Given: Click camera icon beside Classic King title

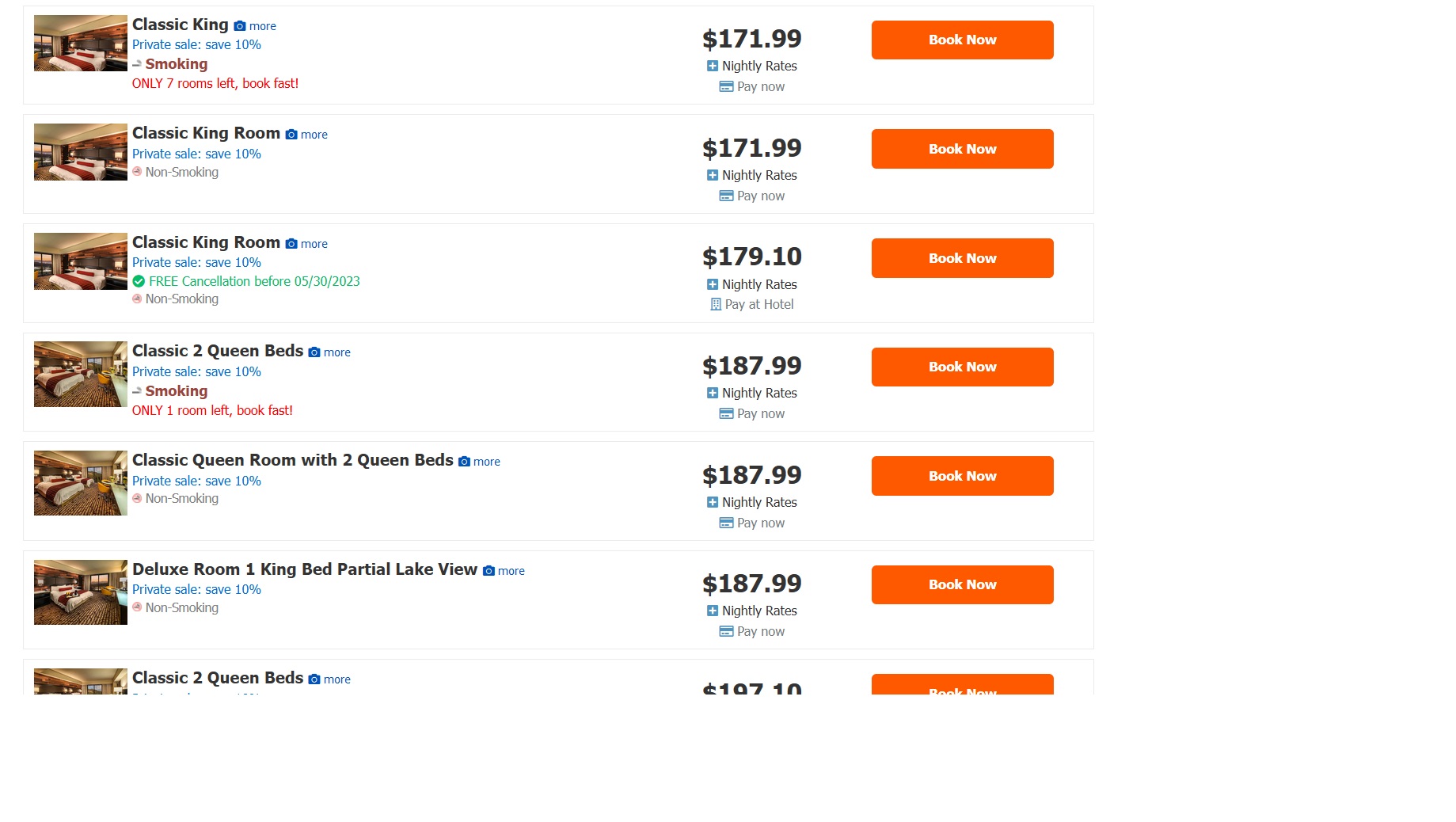Looking at the screenshot, I should click(x=240, y=26).
